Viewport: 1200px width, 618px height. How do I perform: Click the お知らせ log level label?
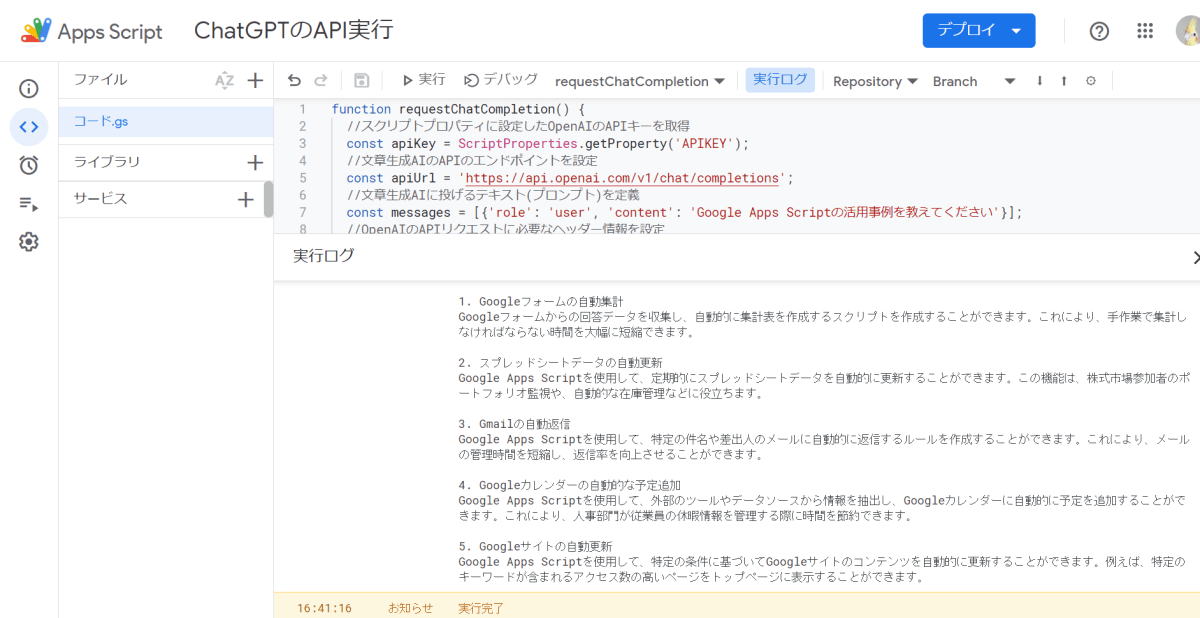[x=411, y=608]
